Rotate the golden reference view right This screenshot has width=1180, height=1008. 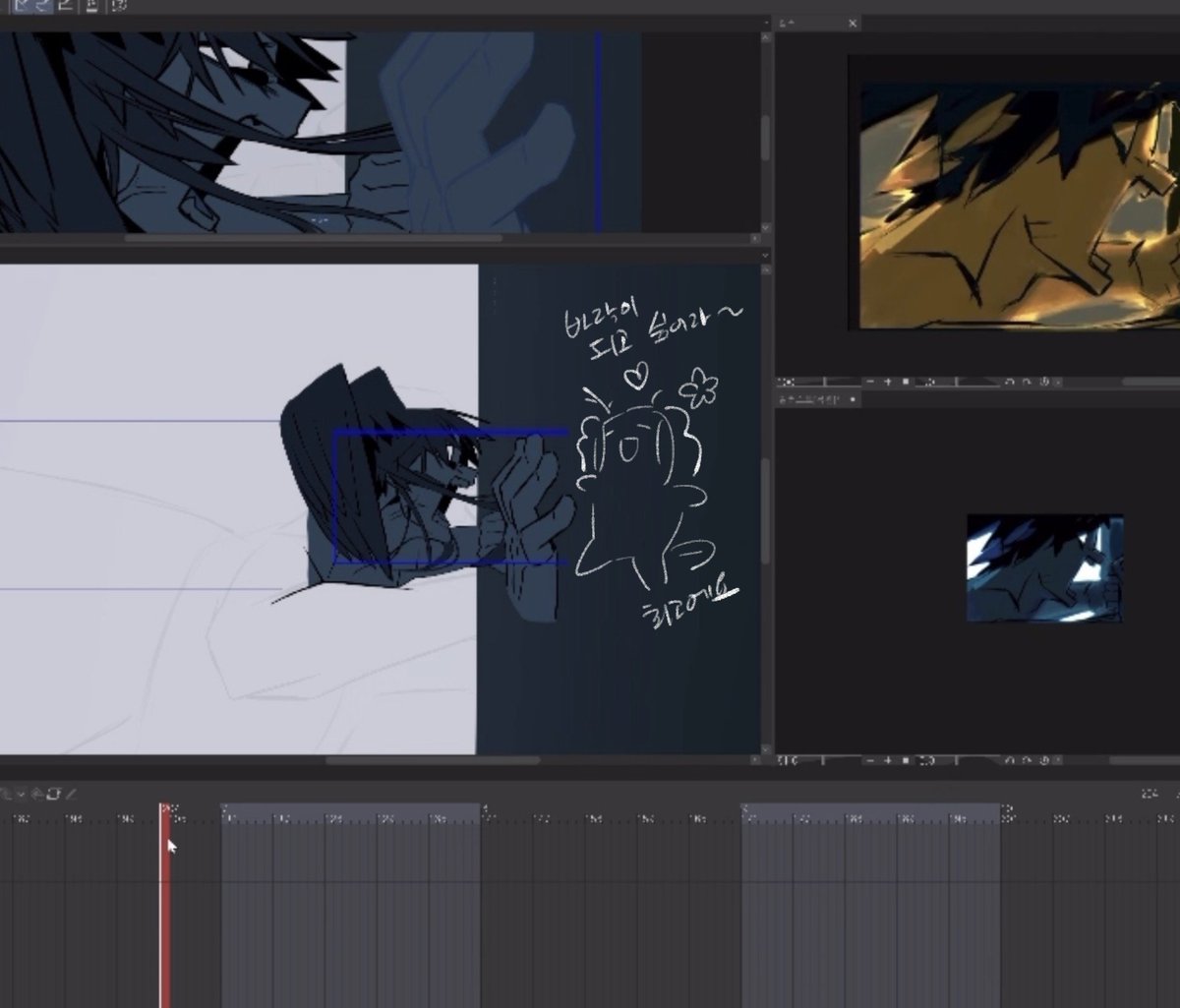[1027, 382]
